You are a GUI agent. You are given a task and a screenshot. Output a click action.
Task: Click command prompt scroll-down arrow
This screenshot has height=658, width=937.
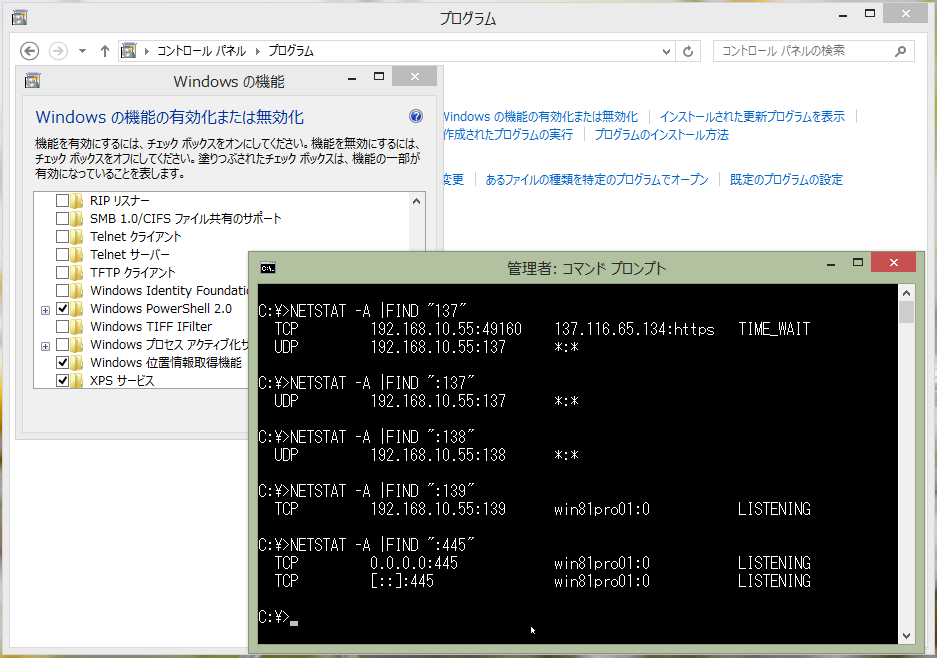[x=907, y=636]
